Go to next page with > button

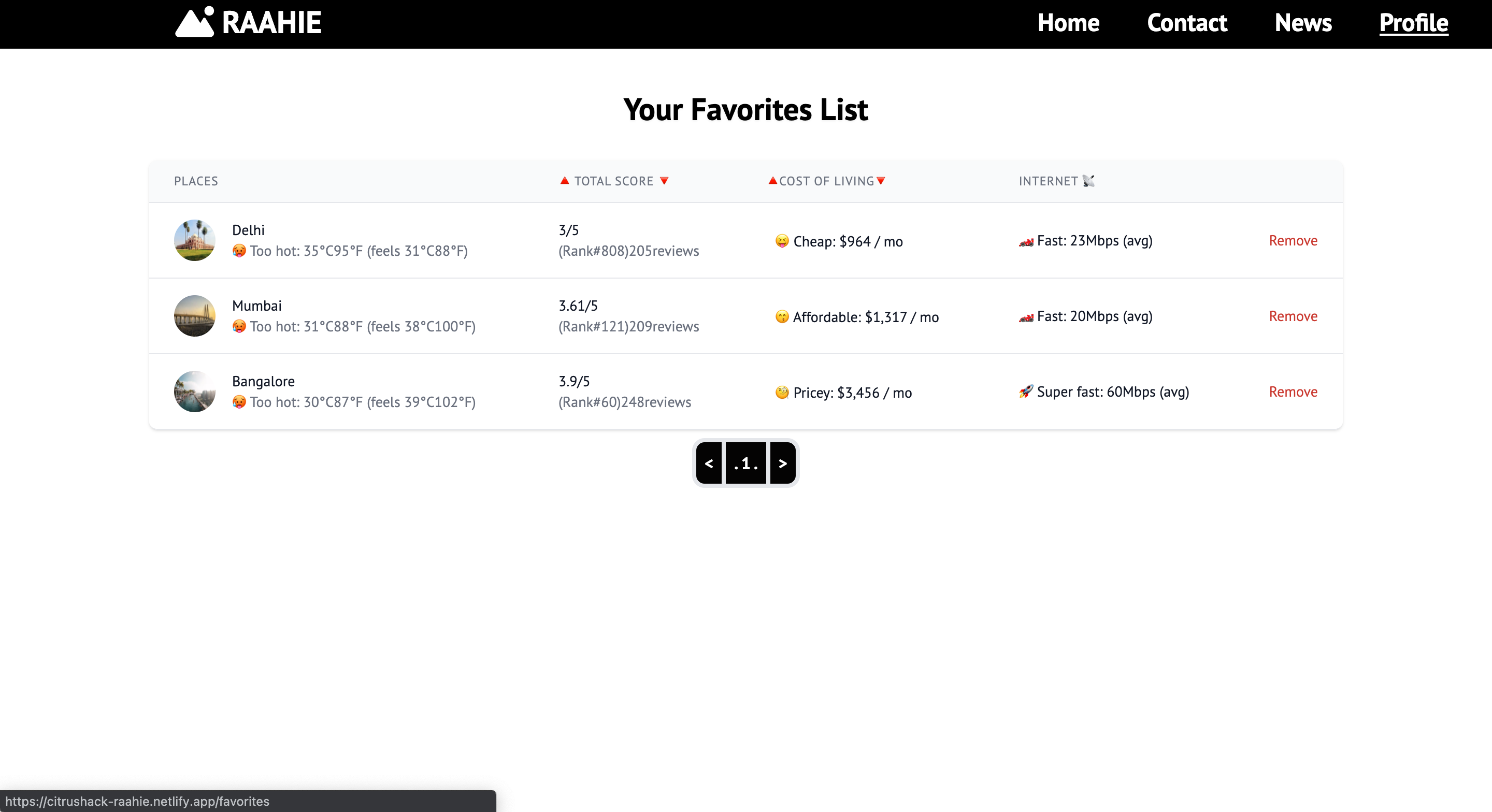[782, 463]
